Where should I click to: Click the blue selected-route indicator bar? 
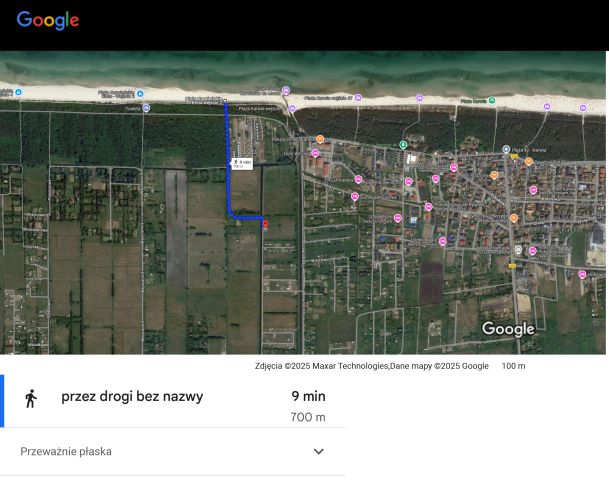[x=2, y=401]
